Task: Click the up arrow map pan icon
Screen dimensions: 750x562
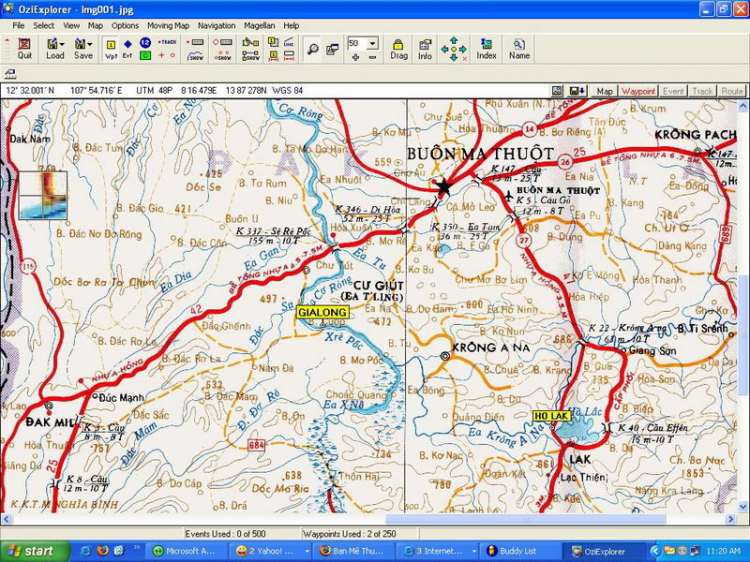Action: pos(453,40)
